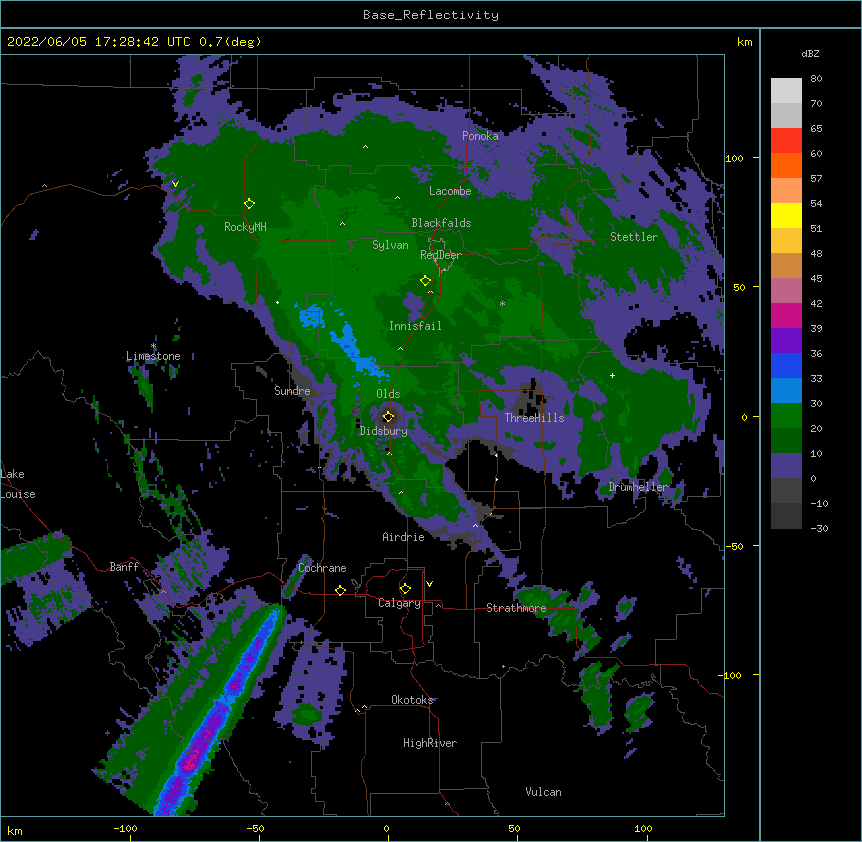The height and width of the screenshot is (842, 862).
Task: Pick the yellow 54-51 dBZ legend swatch
Action: (x=786, y=216)
